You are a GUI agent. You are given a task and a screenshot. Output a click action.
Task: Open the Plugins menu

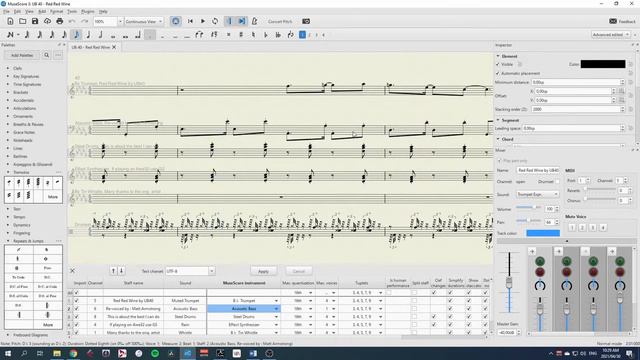pyautogui.click(x=88, y=11)
